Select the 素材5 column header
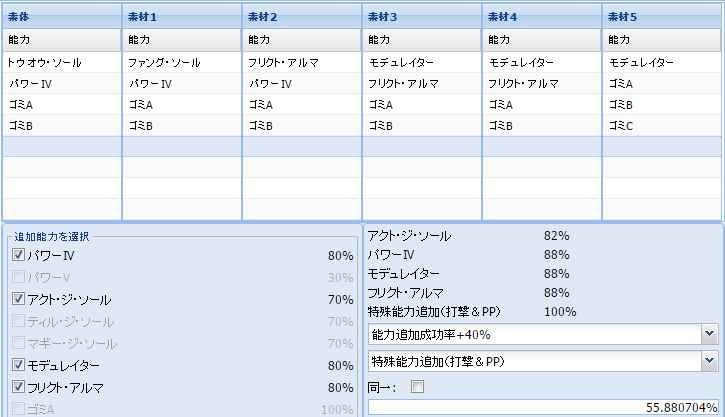Screen dimensions: 725x417 661,17
